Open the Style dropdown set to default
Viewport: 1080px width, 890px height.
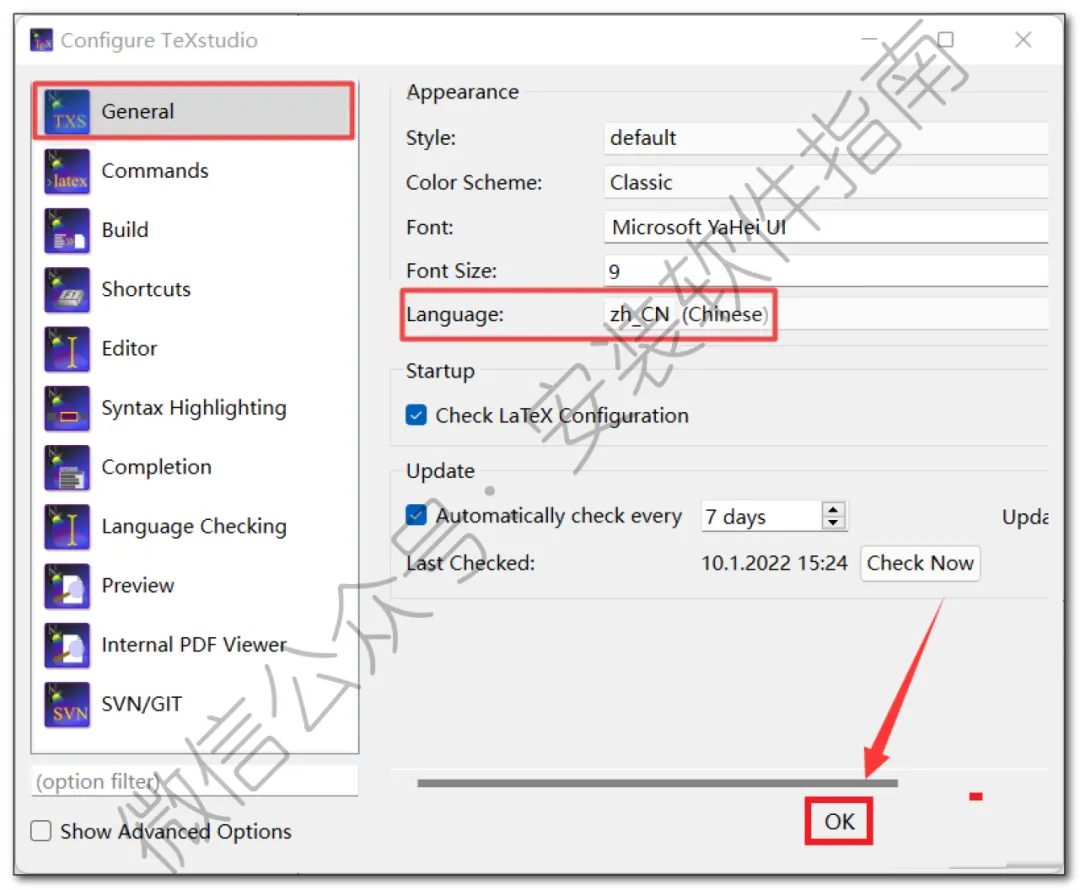pyautogui.click(x=825, y=138)
